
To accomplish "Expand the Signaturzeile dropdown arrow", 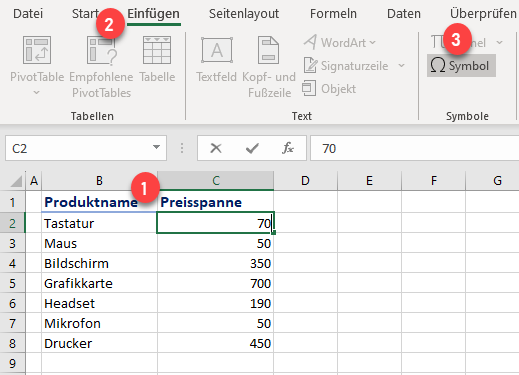I will pyautogui.click(x=402, y=66).
